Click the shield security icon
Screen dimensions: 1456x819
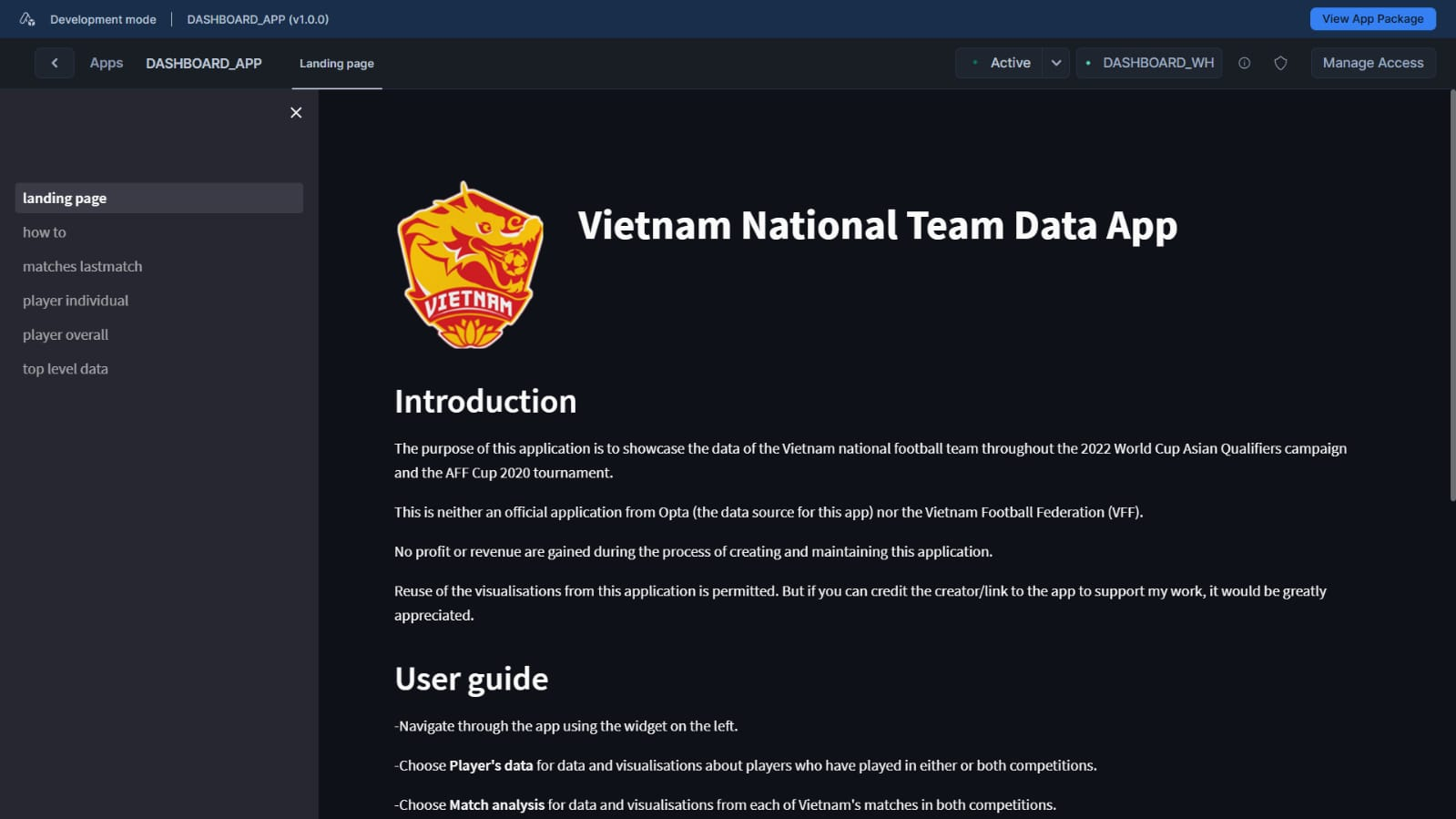[x=1280, y=63]
